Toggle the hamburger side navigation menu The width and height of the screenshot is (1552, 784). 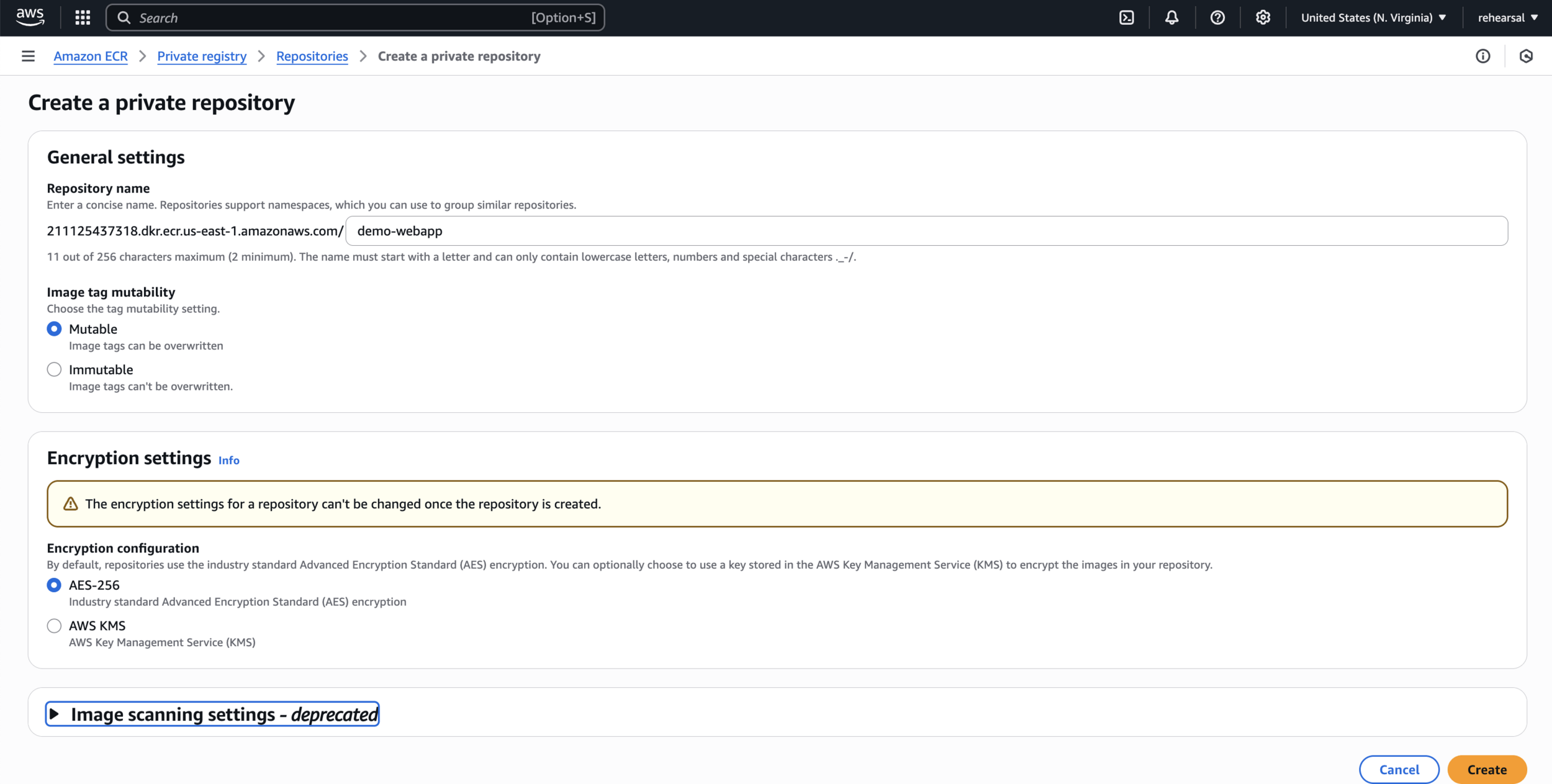28,56
